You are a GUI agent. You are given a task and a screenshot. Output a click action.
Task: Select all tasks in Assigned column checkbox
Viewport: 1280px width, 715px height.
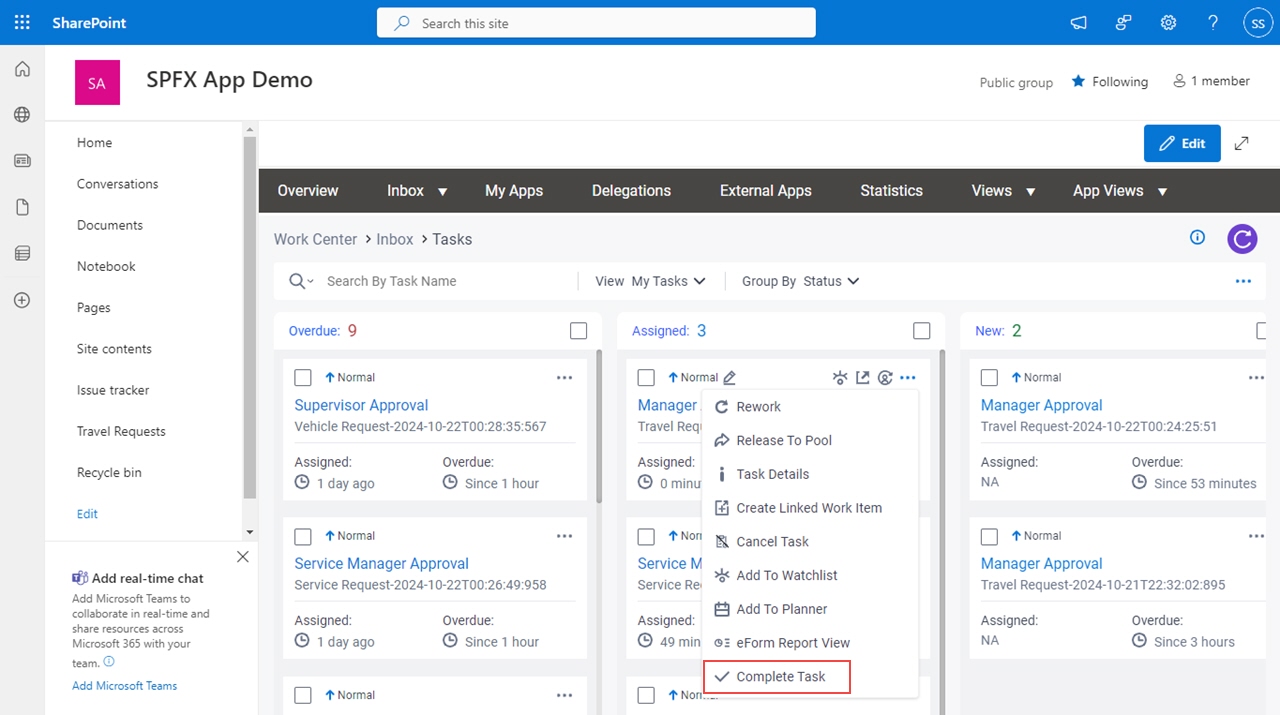pos(922,331)
